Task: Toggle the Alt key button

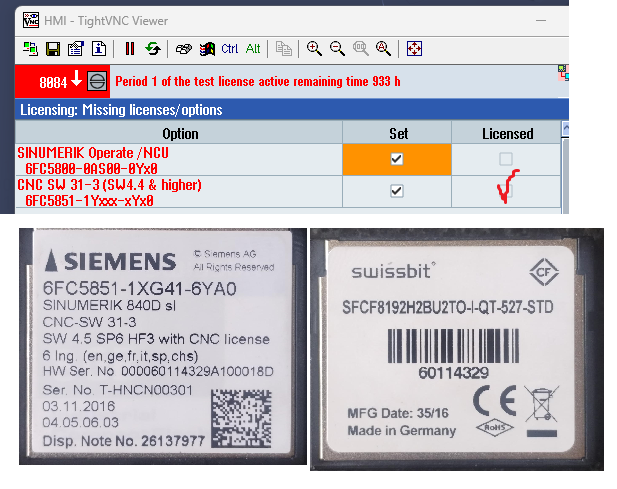Action: [253, 49]
